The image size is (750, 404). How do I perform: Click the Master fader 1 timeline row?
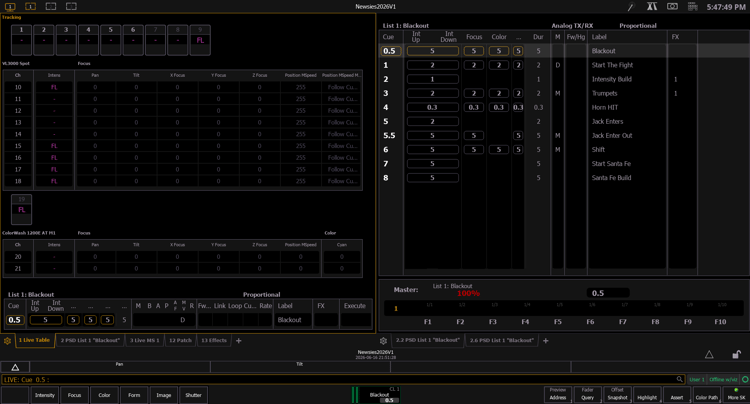point(563,308)
